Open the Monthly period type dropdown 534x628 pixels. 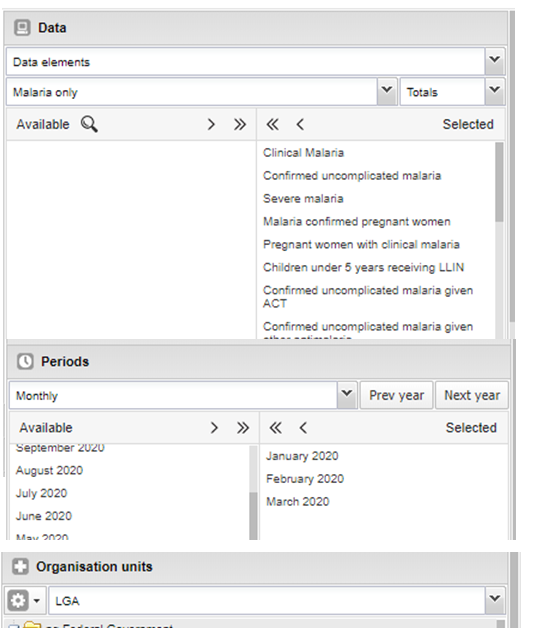[347, 395]
